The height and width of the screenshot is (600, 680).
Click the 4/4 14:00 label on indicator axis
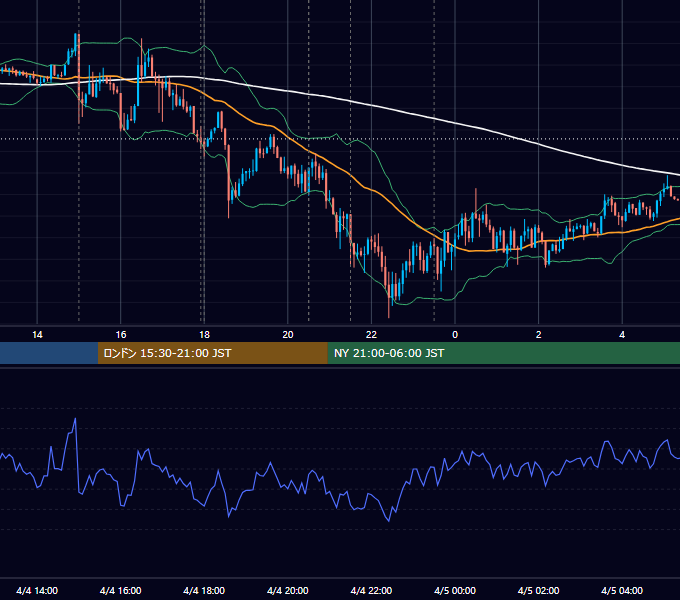37,590
